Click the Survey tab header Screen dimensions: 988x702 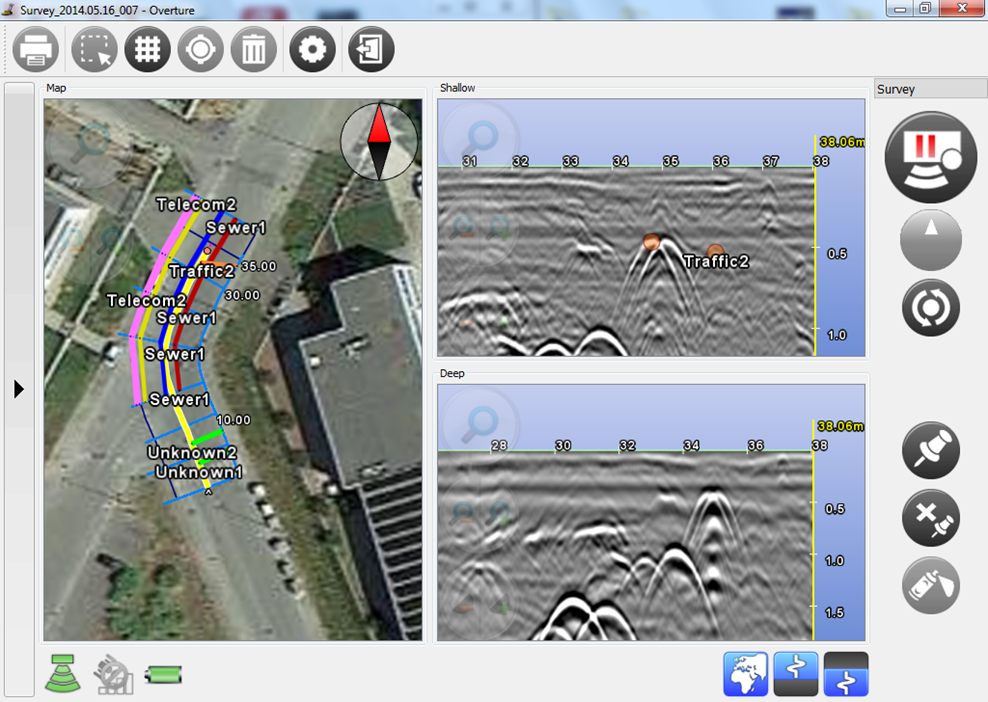pyautogui.click(x=930, y=89)
